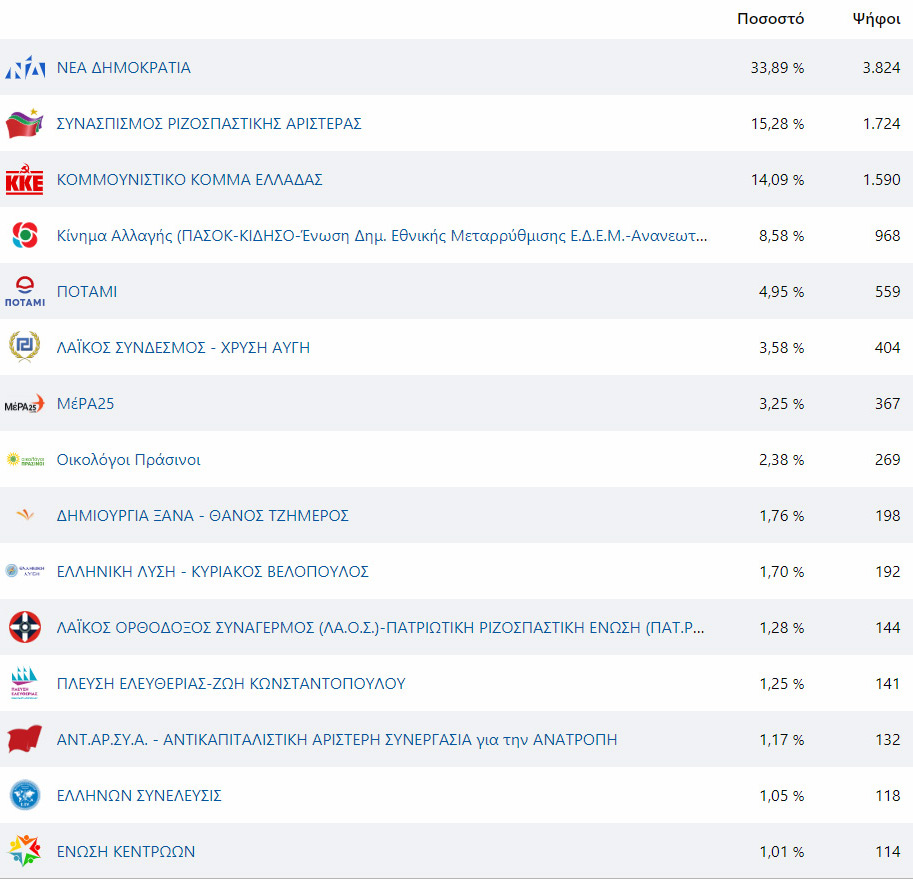The width and height of the screenshot is (913, 880).
Task: Open the ΕΛΛΗΝΙΚΗ ΛΥΣΗ - ΚΥΡΙΑΚΟΣ ΒΕΛΟΠΟΥΛΟΣ link
Action: point(213,571)
